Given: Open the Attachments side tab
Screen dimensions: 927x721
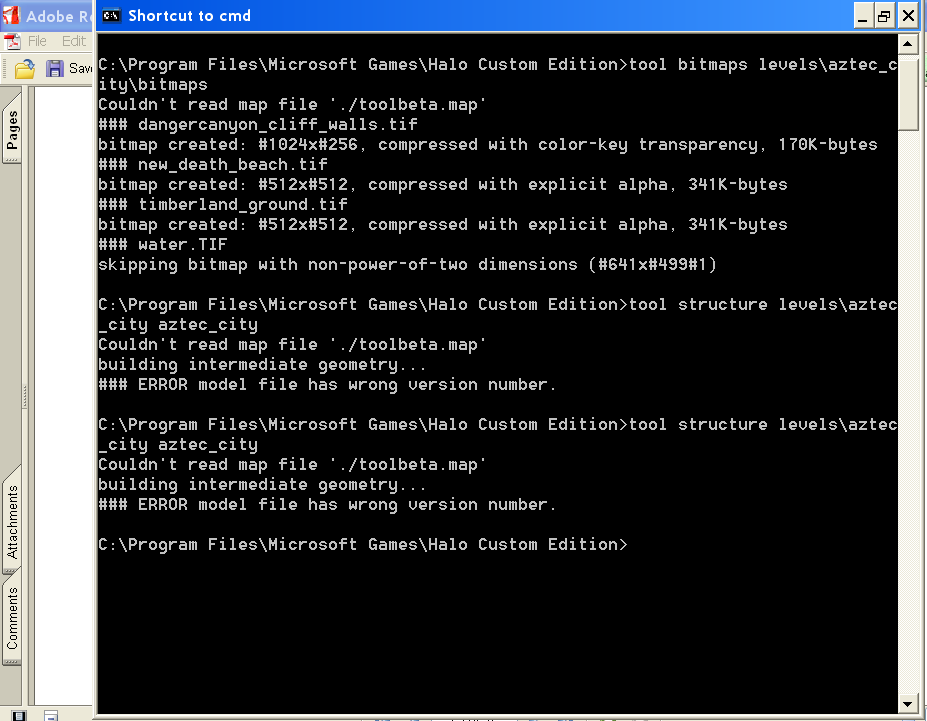Looking at the screenshot, I should point(12,522).
